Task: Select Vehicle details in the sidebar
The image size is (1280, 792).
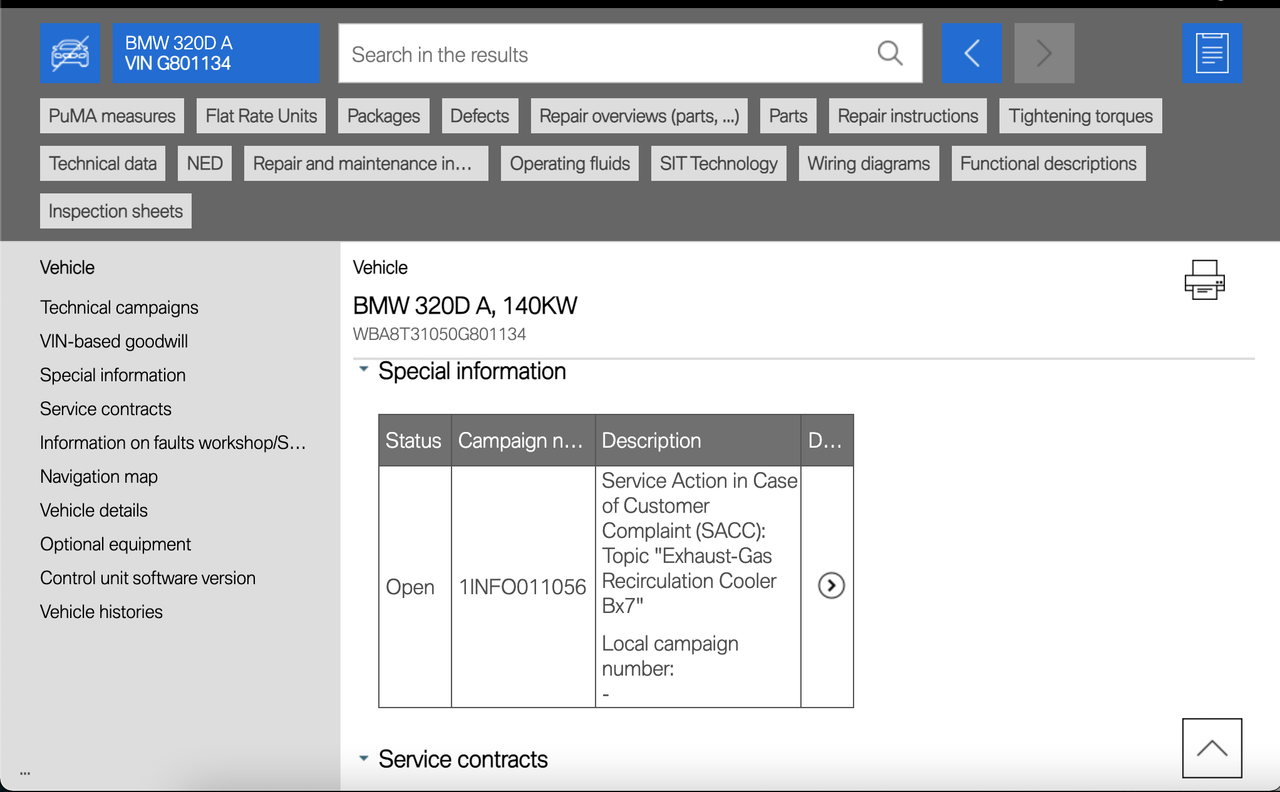Action: point(94,510)
